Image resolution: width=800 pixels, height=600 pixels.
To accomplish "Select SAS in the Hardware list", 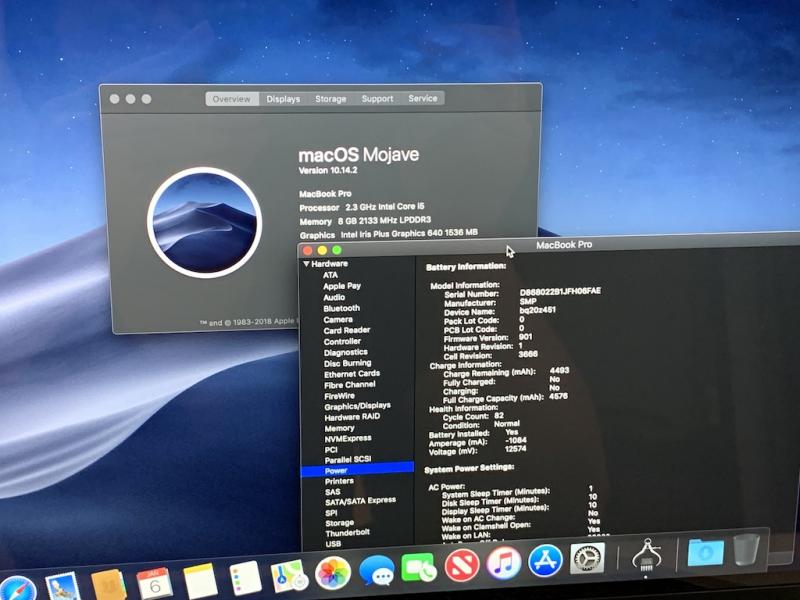I will tap(333, 492).
